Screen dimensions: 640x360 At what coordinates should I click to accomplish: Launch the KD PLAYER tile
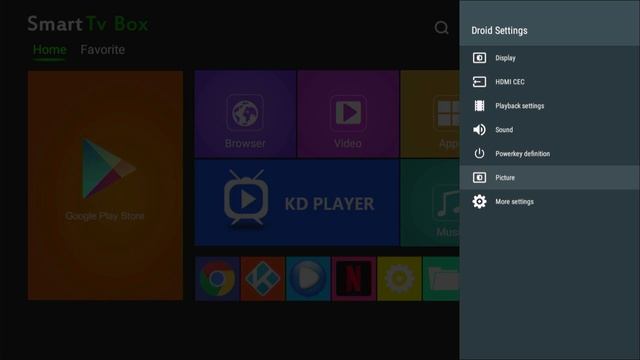[297, 202]
